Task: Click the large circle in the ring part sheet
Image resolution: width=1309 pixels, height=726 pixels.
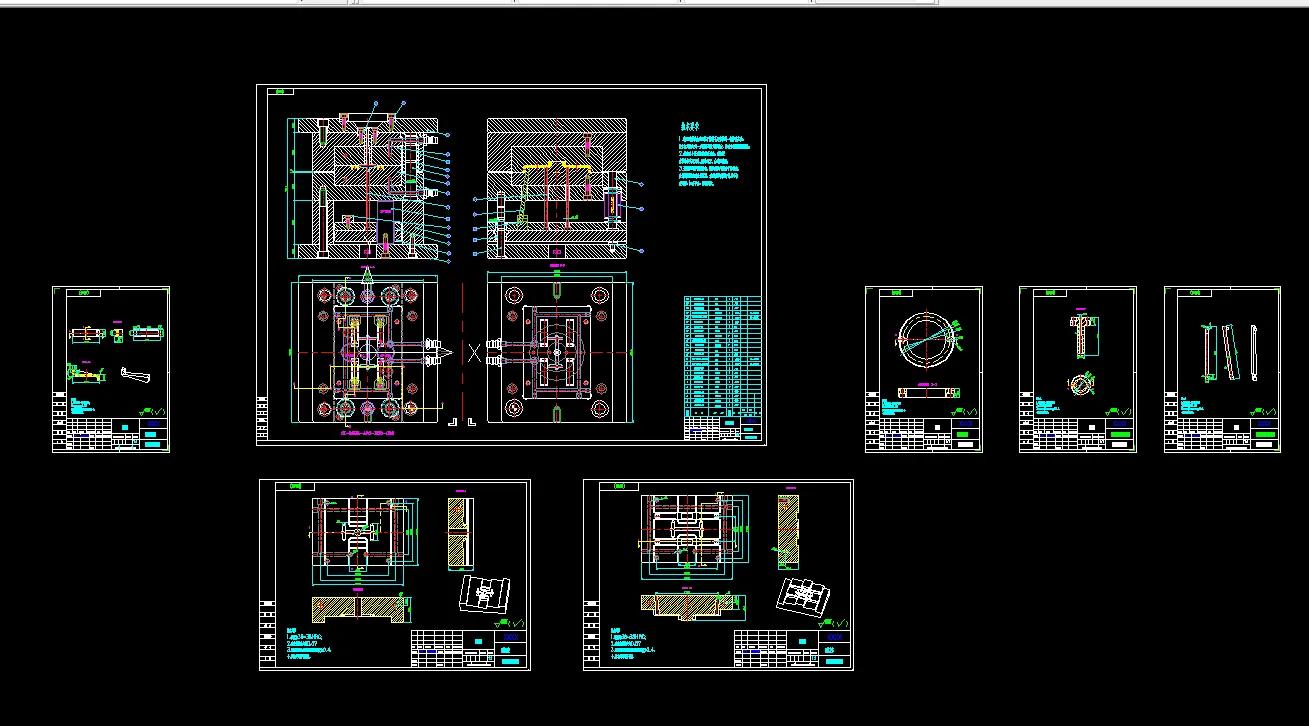Action: pos(925,340)
